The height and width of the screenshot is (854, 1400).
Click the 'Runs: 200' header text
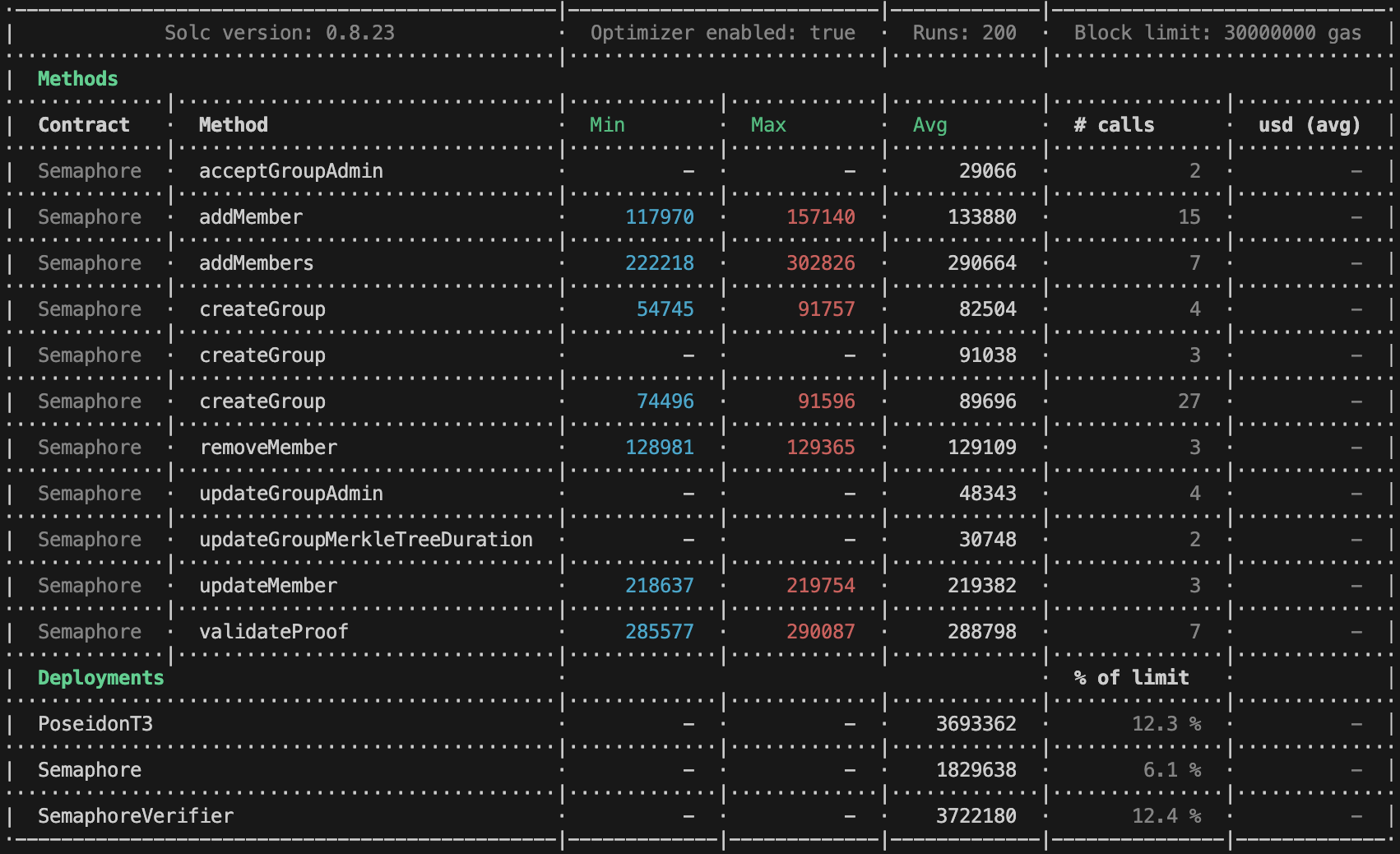[964, 33]
